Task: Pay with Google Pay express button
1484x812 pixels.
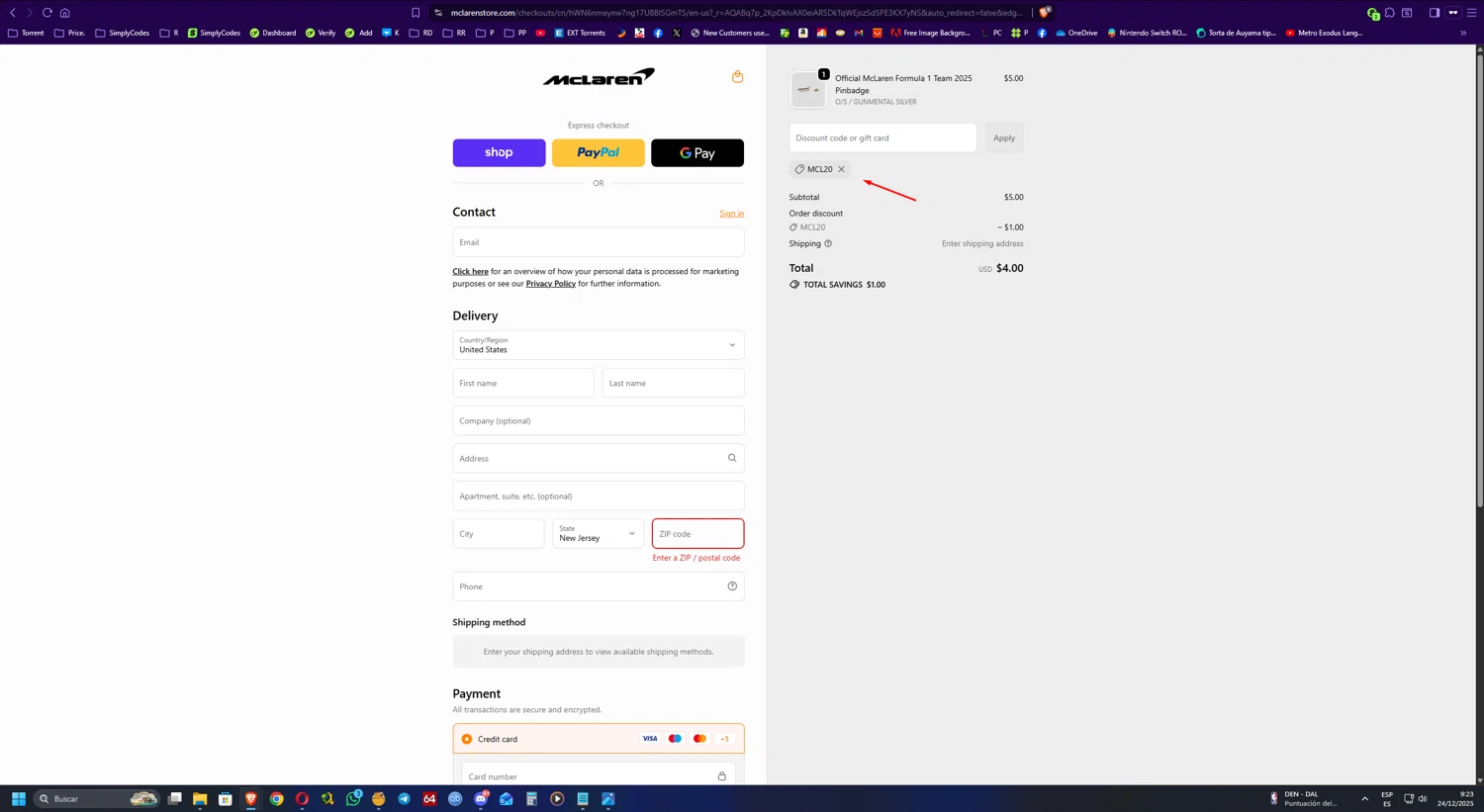Action: coord(697,153)
